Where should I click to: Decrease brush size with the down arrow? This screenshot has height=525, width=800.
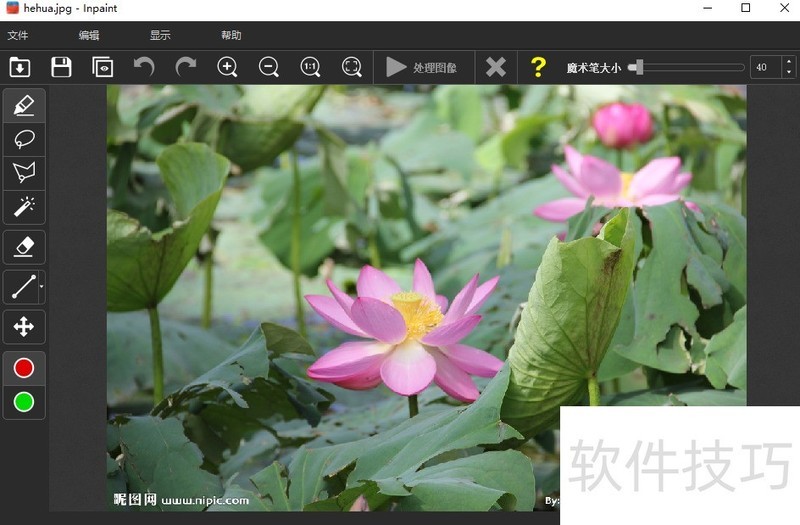tap(789, 73)
